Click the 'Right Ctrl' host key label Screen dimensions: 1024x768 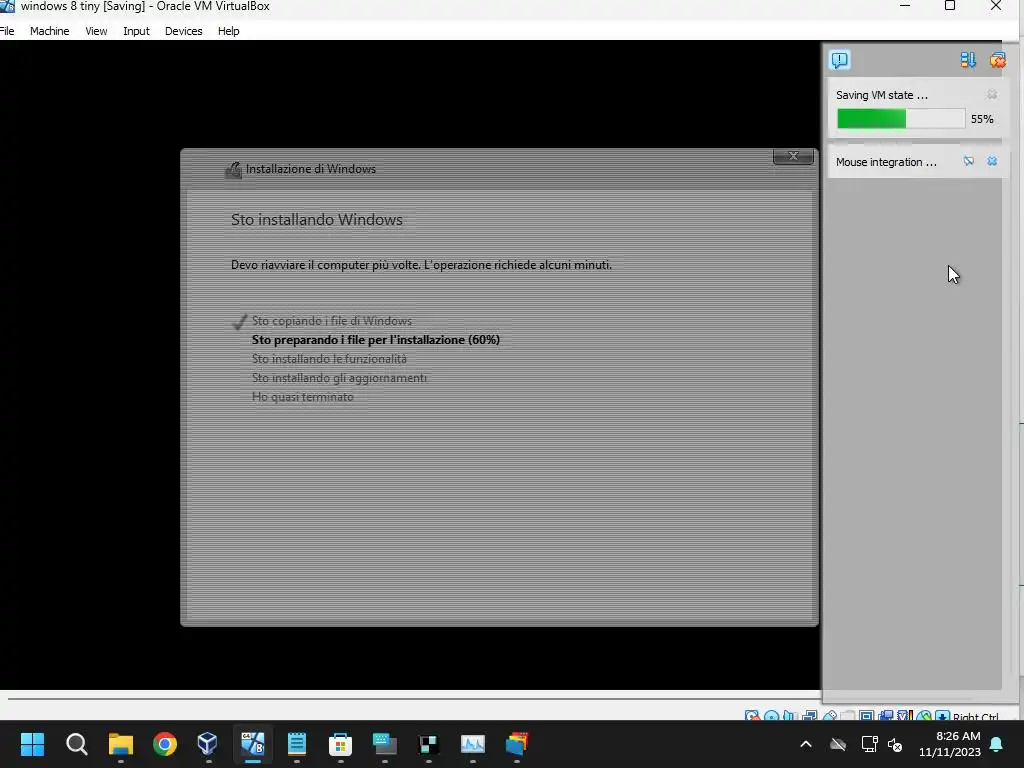point(976,717)
